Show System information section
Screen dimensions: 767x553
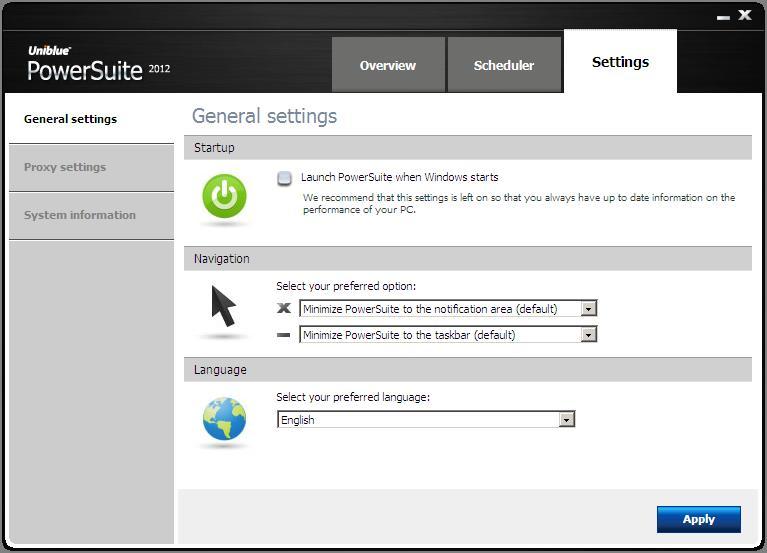click(x=91, y=216)
